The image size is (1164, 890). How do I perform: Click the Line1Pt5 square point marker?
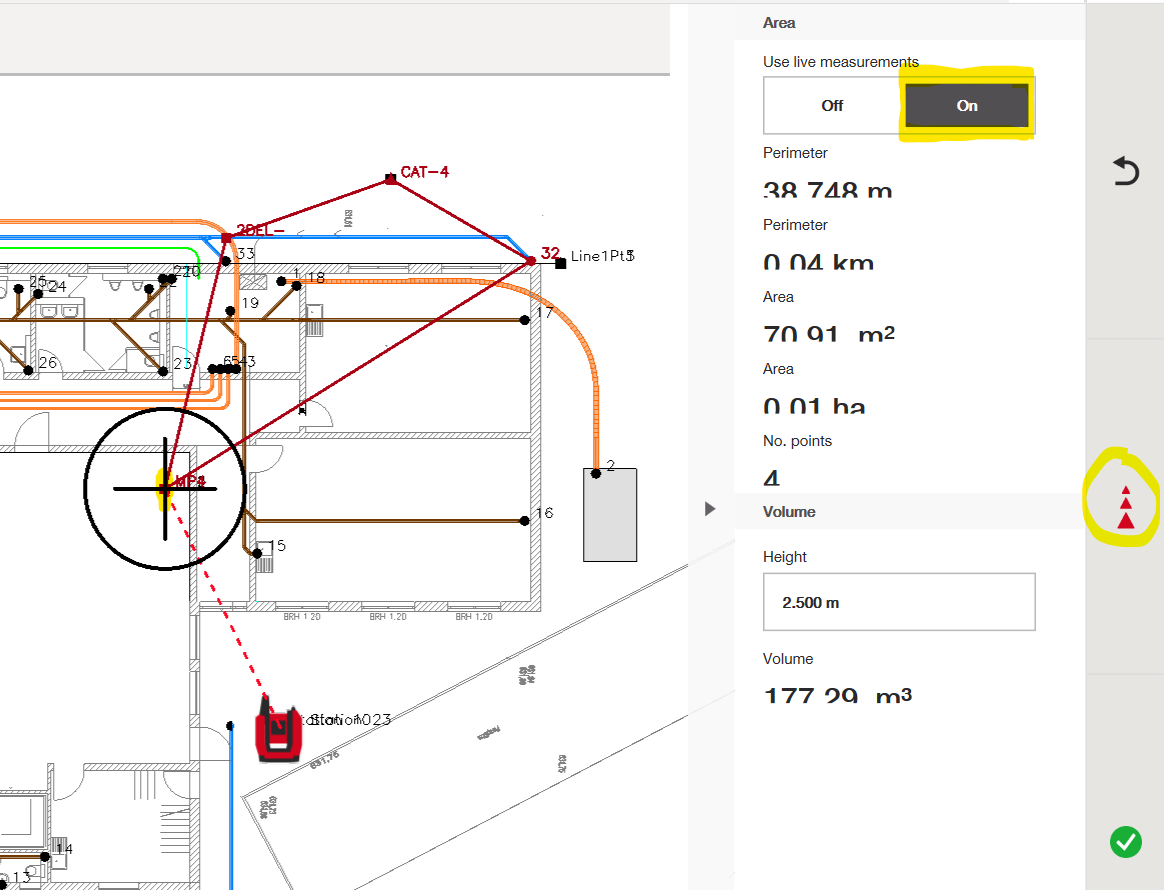point(561,263)
